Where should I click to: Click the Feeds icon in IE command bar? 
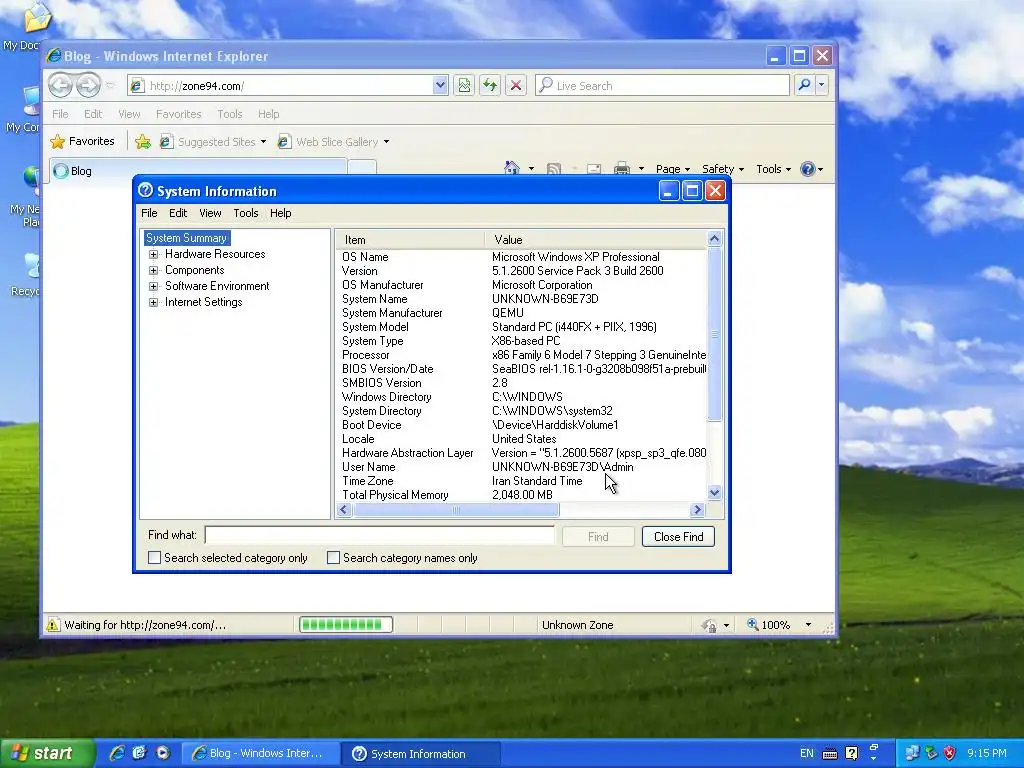click(554, 169)
